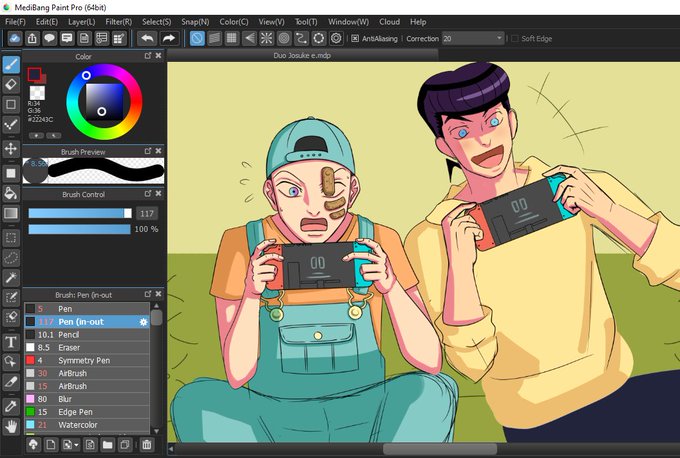Screen dimensions: 680x458
Task: Select the Edge Pen brush
Action: click(x=87, y=412)
